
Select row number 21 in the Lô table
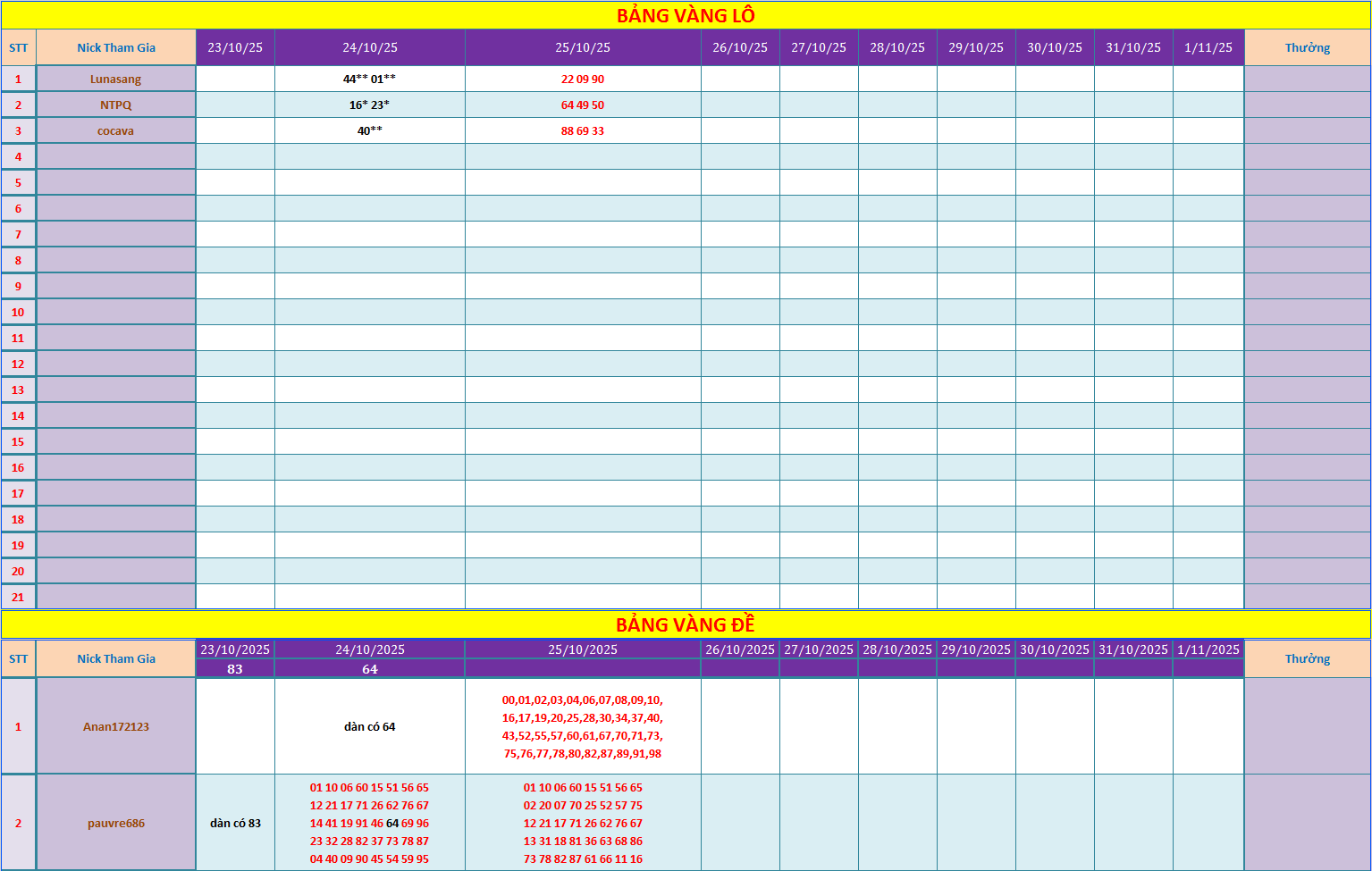18,597
